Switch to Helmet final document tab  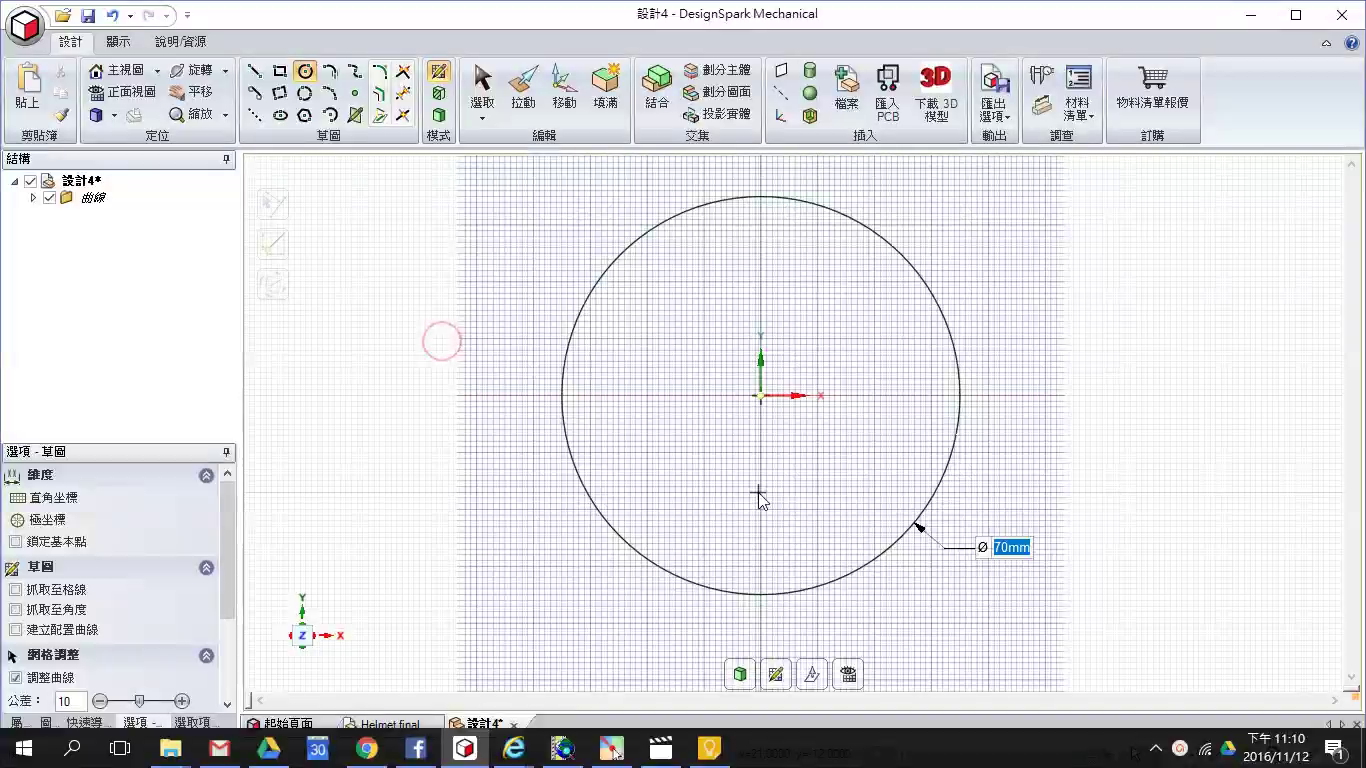[x=384, y=724]
